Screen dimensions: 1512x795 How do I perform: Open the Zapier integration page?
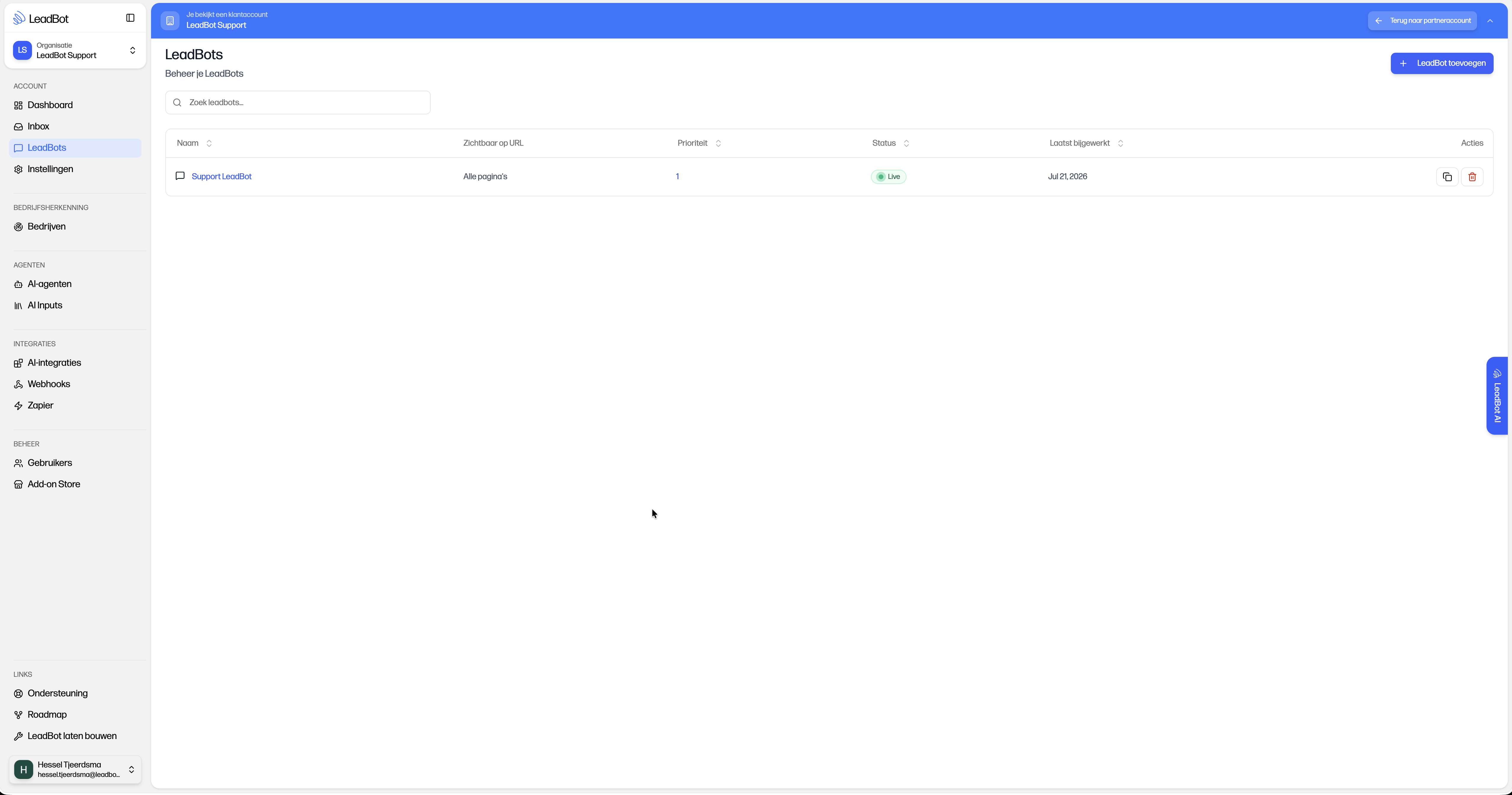pyautogui.click(x=75, y=405)
